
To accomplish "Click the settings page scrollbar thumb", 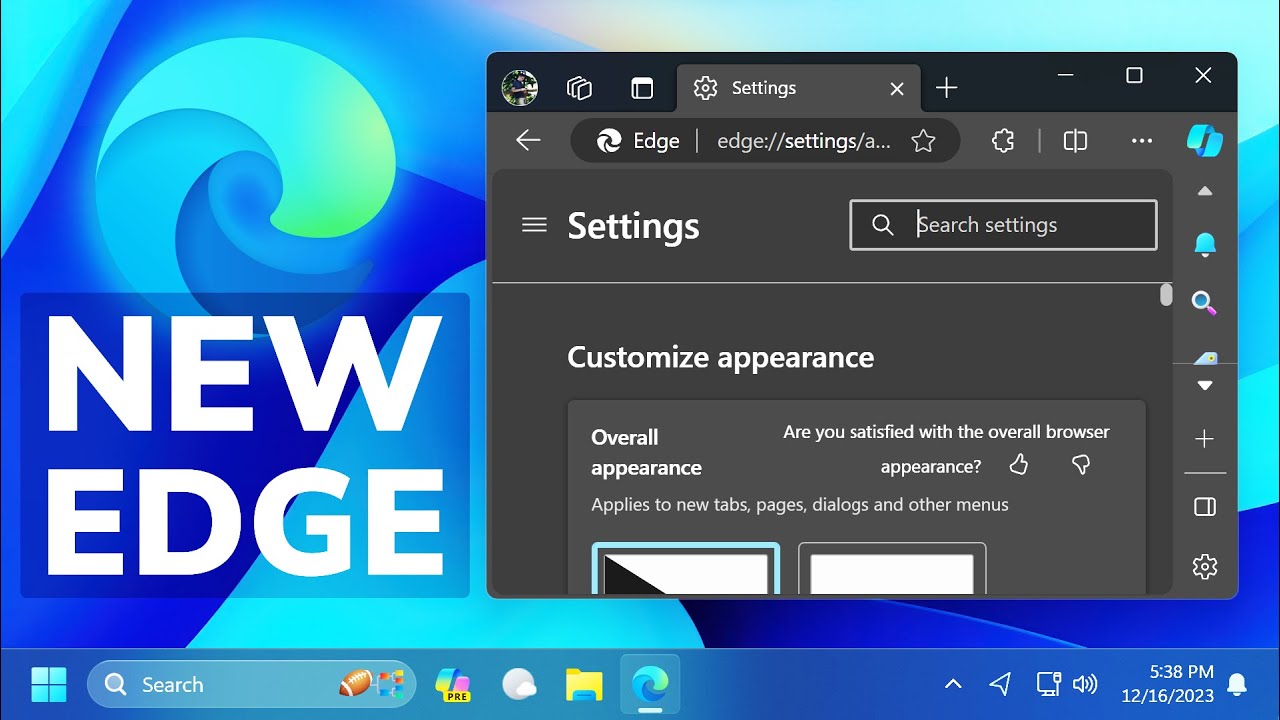I will pyautogui.click(x=1166, y=295).
